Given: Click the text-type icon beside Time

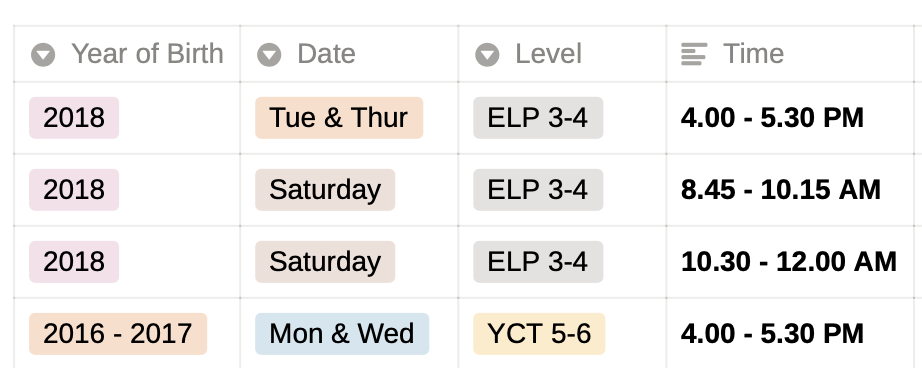Looking at the screenshot, I should click(x=694, y=54).
